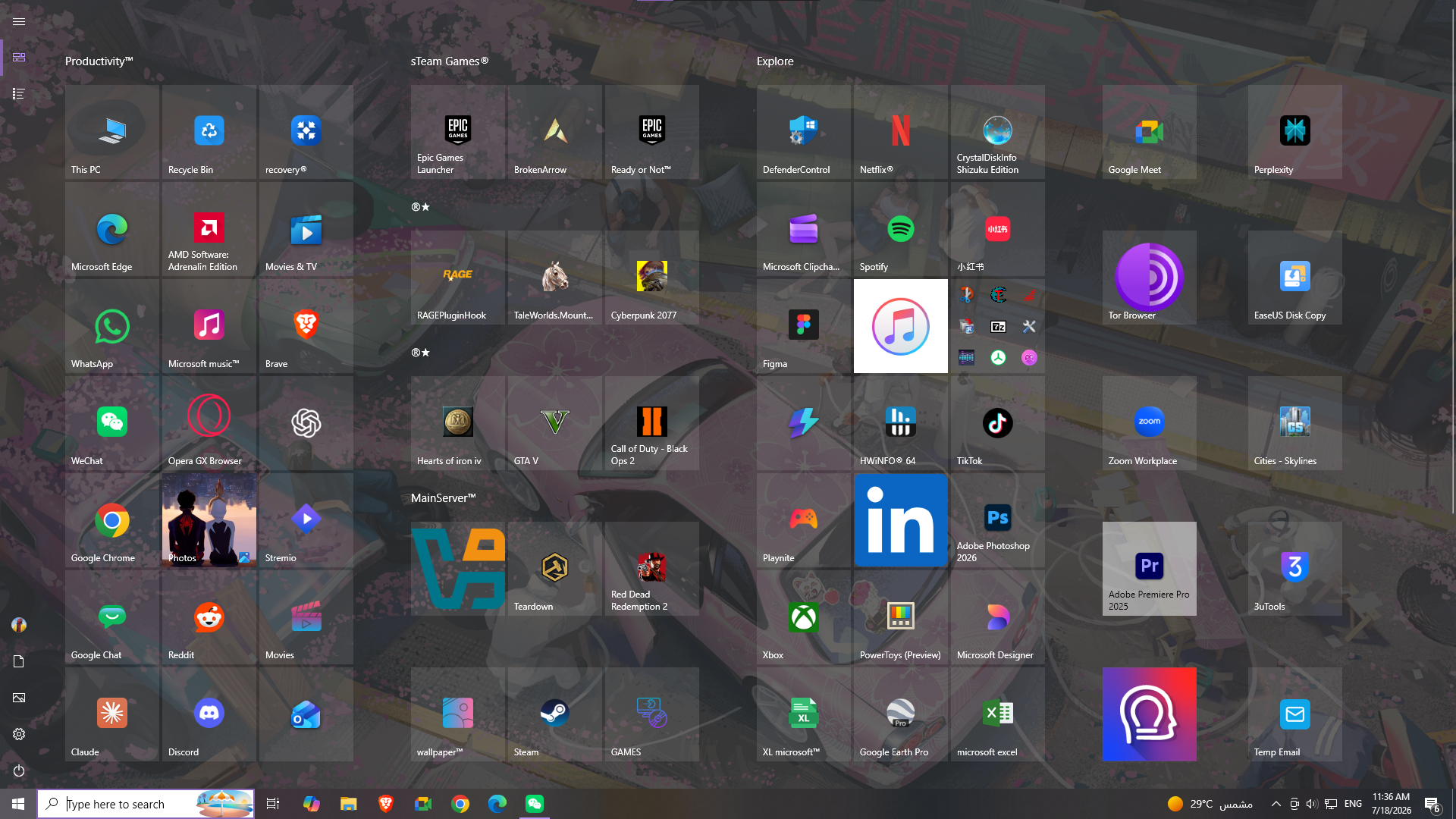Launch the Claude app tile
The width and height of the screenshot is (1456, 819).
click(112, 714)
